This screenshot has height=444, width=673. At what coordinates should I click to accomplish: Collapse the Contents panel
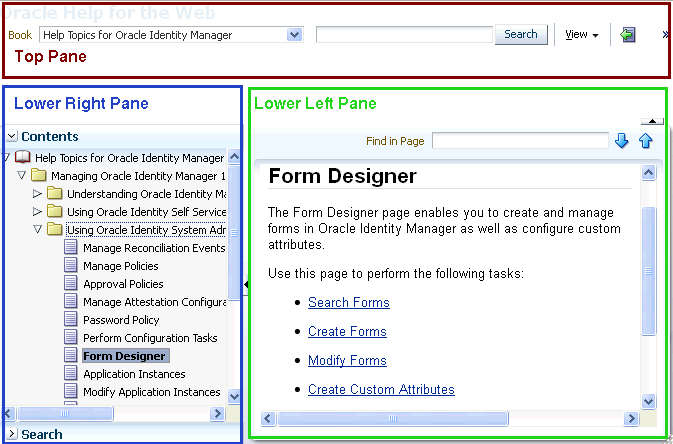pyautogui.click(x=12, y=136)
